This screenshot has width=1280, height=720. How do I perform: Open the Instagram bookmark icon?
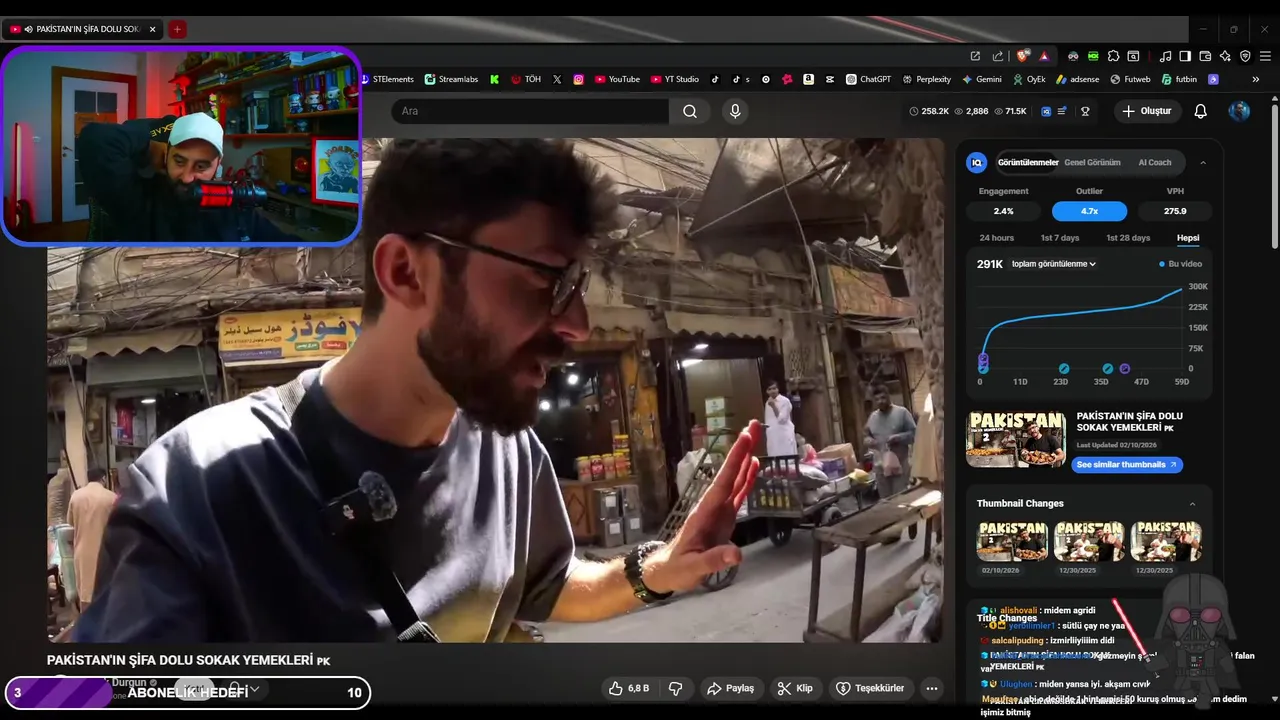[x=578, y=79]
